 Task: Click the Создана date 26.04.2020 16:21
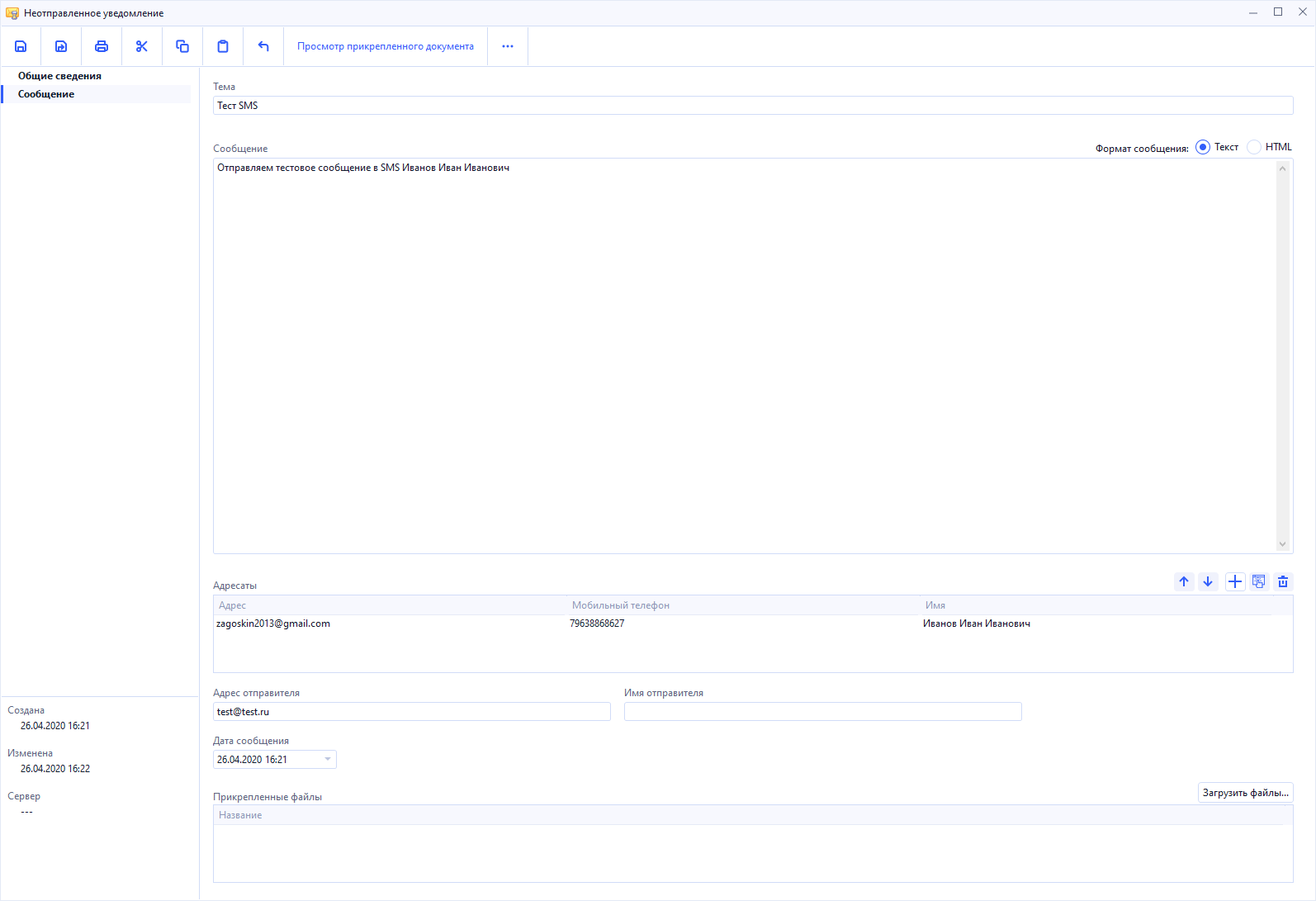55,726
